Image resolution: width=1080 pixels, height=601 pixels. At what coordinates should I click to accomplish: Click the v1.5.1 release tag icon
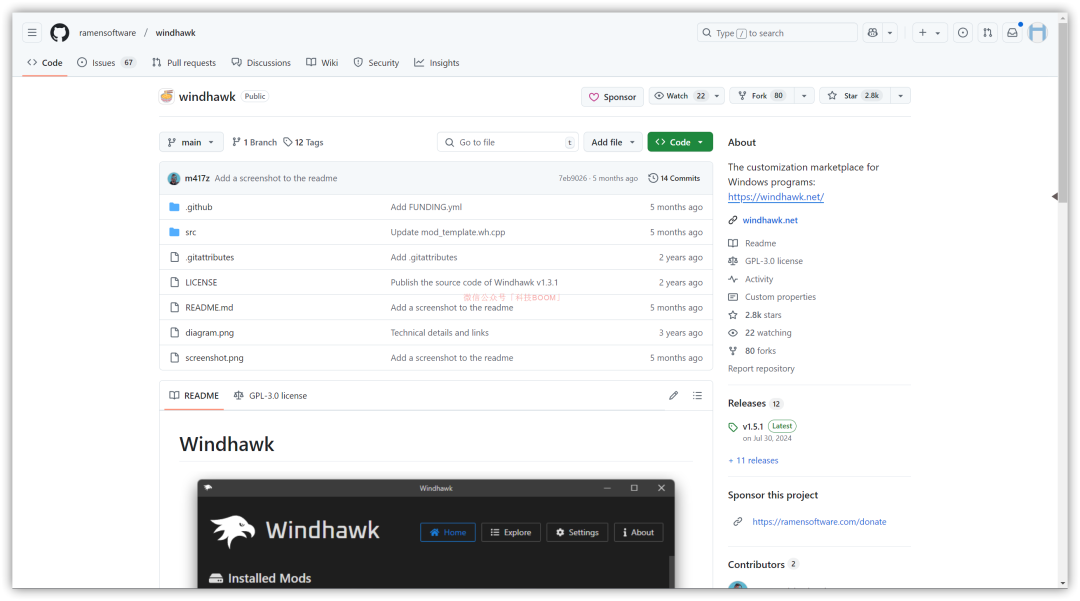733,427
